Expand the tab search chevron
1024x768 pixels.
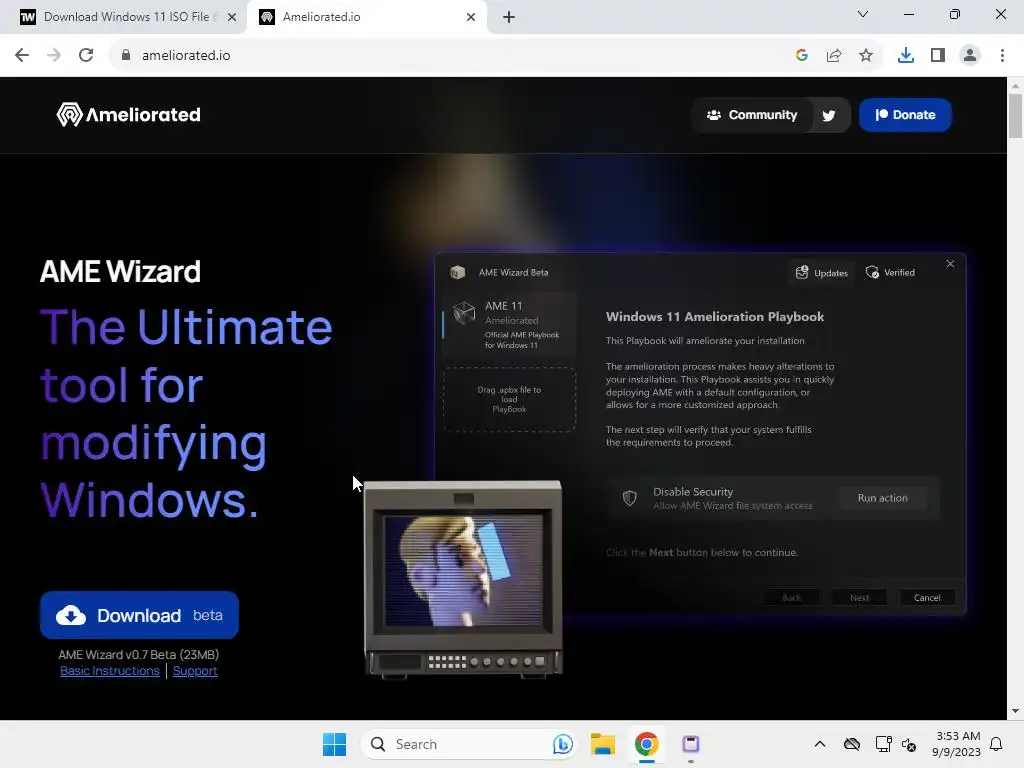pos(863,14)
